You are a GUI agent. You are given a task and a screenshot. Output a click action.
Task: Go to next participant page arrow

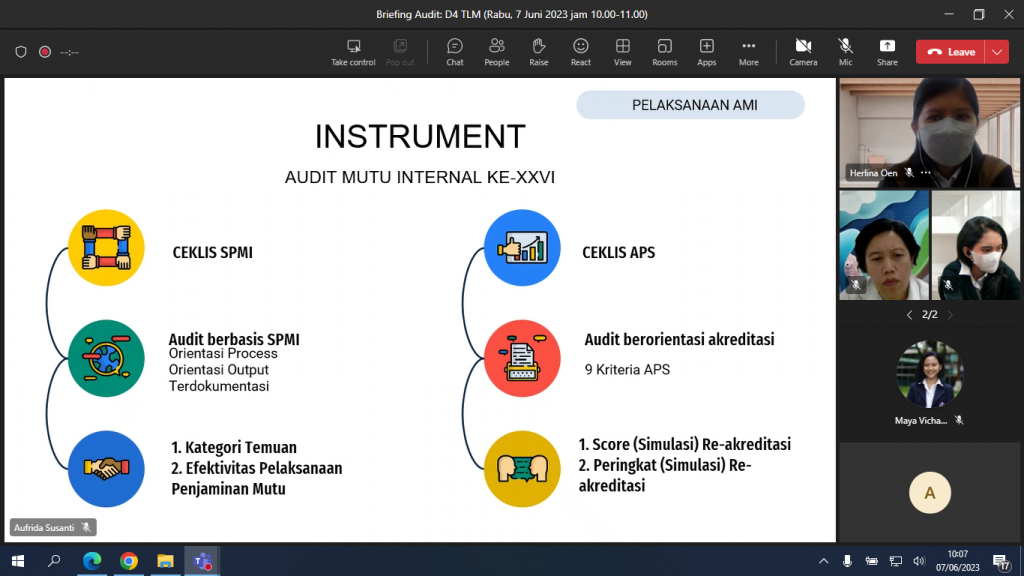coord(950,315)
